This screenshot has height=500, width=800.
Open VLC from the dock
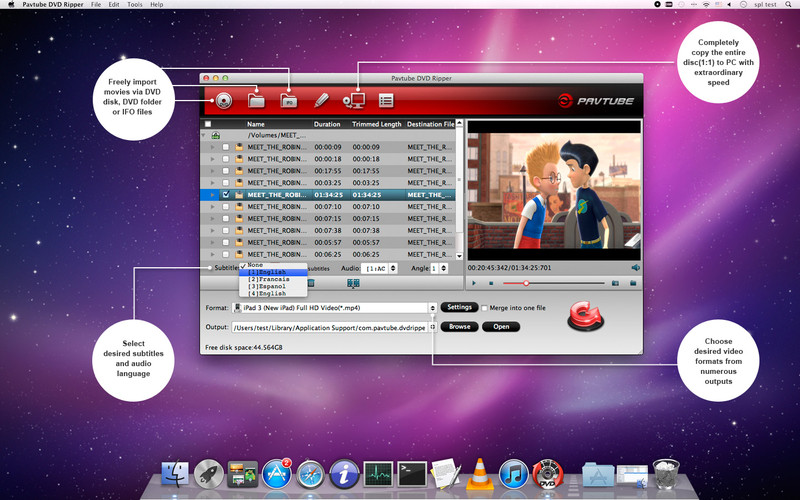480,474
